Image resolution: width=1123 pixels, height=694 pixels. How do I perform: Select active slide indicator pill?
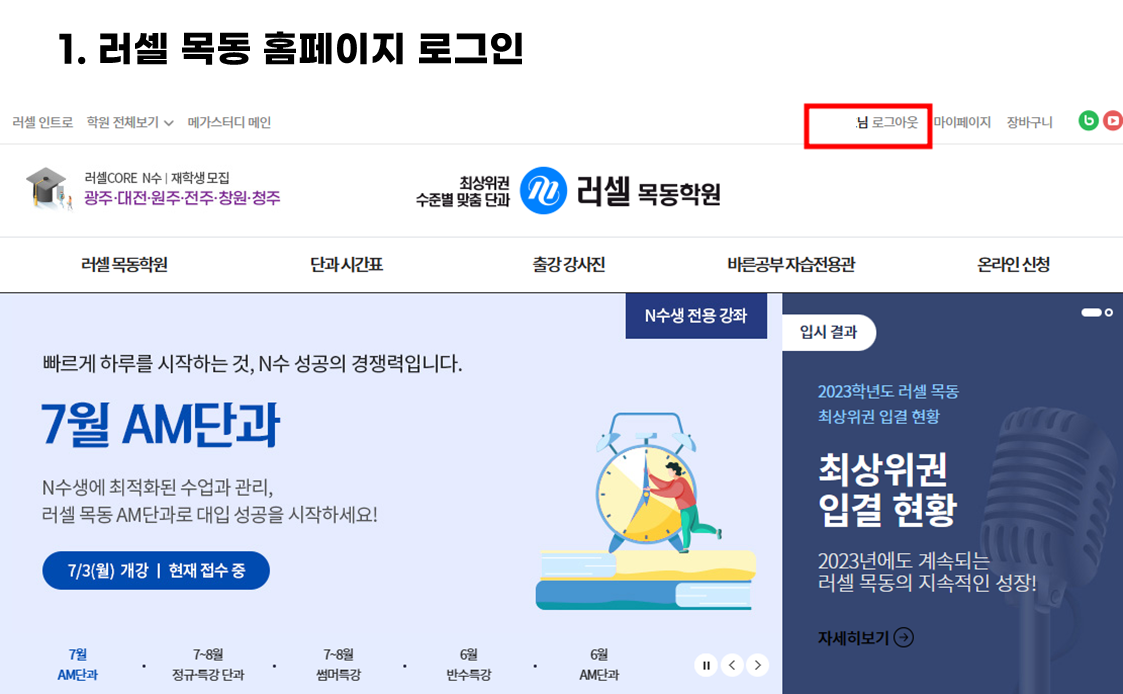point(1091,312)
